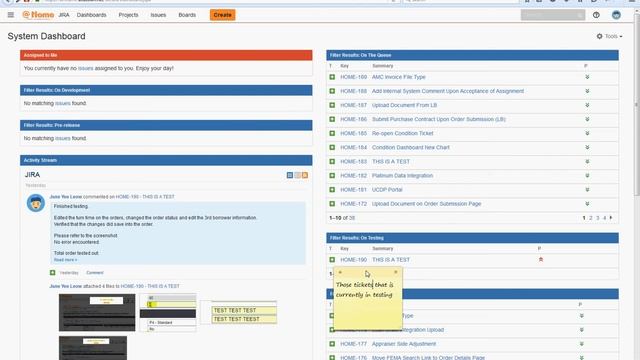Click the orange Create button
Image resolution: width=640 pixels, height=360 pixels.
(222, 15)
